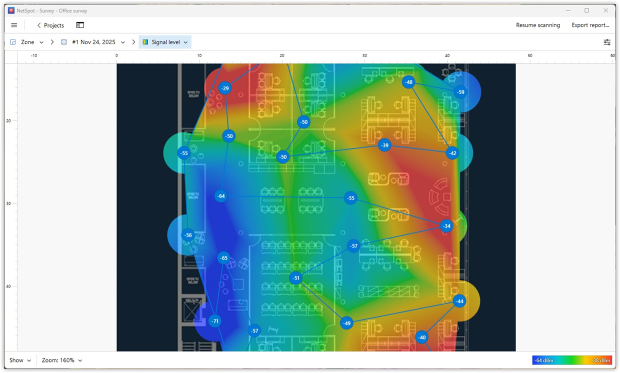The height and width of the screenshot is (373, 620).
Task: Click Resume scanning
Action: pyautogui.click(x=537, y=25)
